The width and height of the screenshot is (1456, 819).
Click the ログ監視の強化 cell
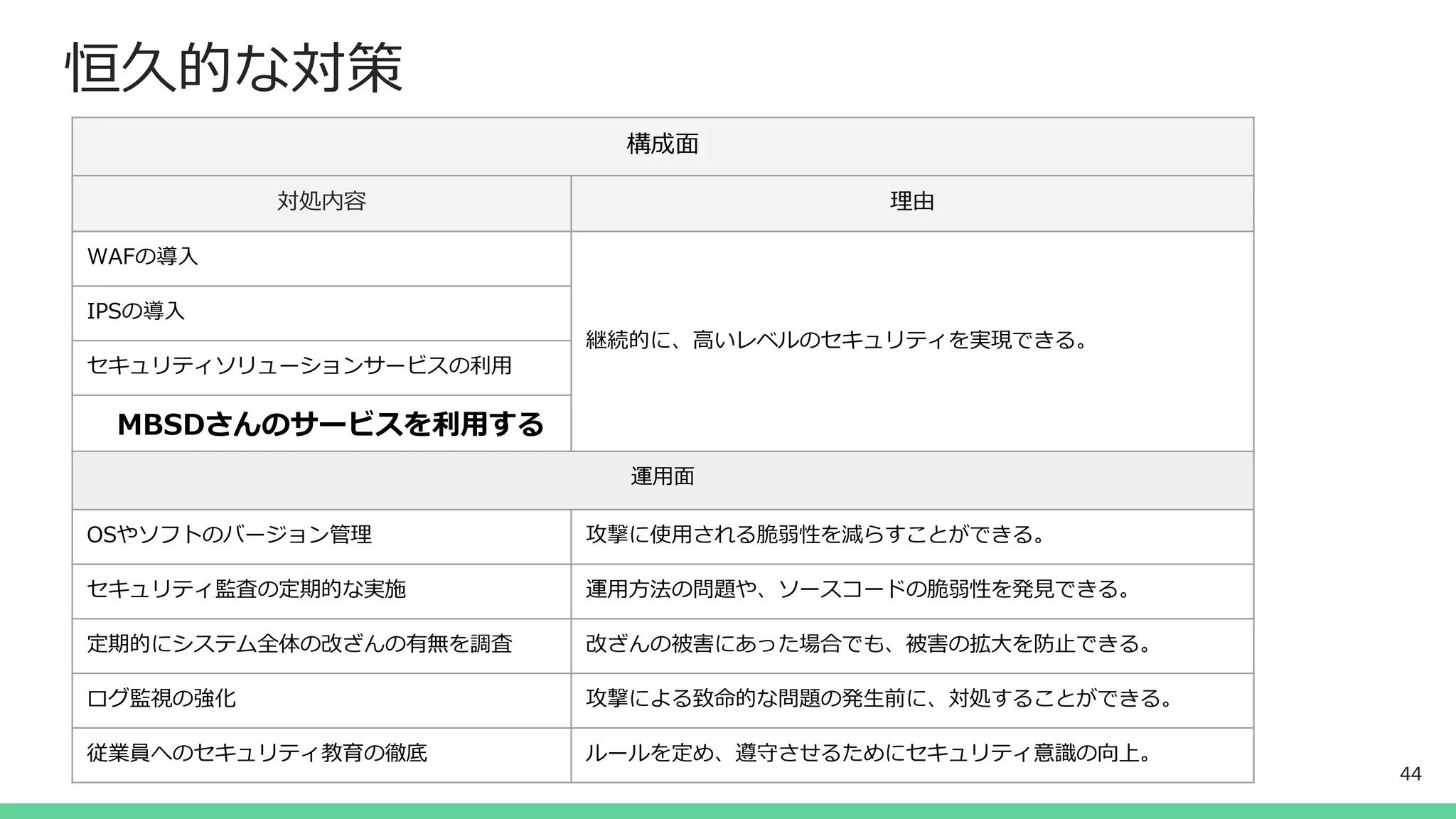(x=321, y=700)
